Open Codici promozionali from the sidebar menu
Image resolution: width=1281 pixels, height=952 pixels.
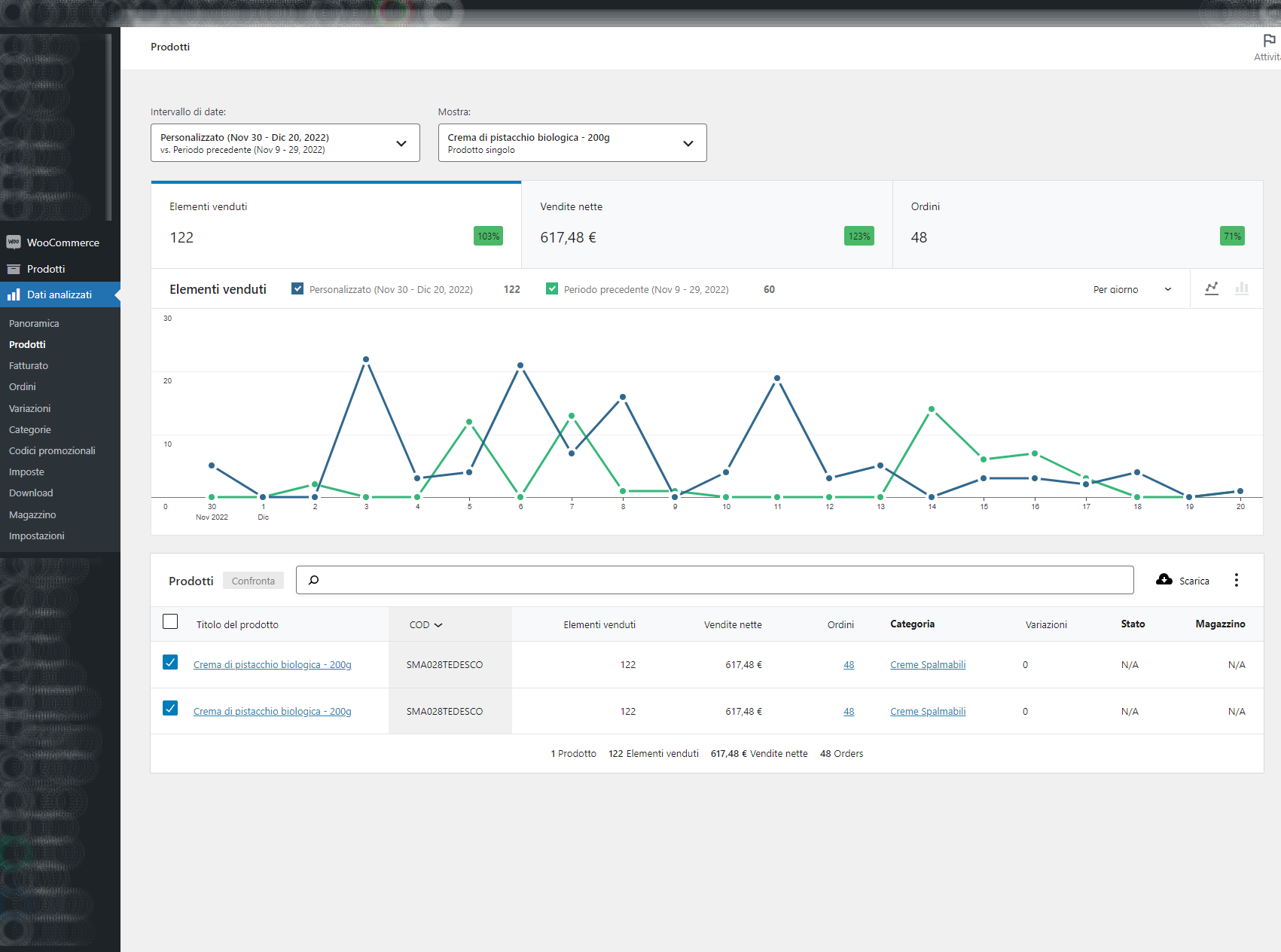[x=52, y=450]
